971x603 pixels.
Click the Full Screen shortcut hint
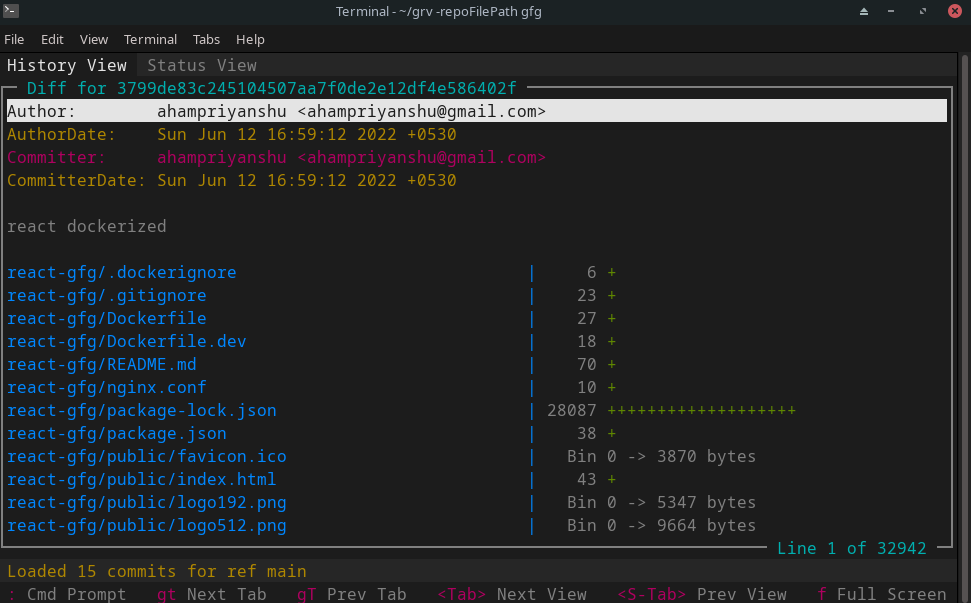pyautogui.click(x=882, y=594)
